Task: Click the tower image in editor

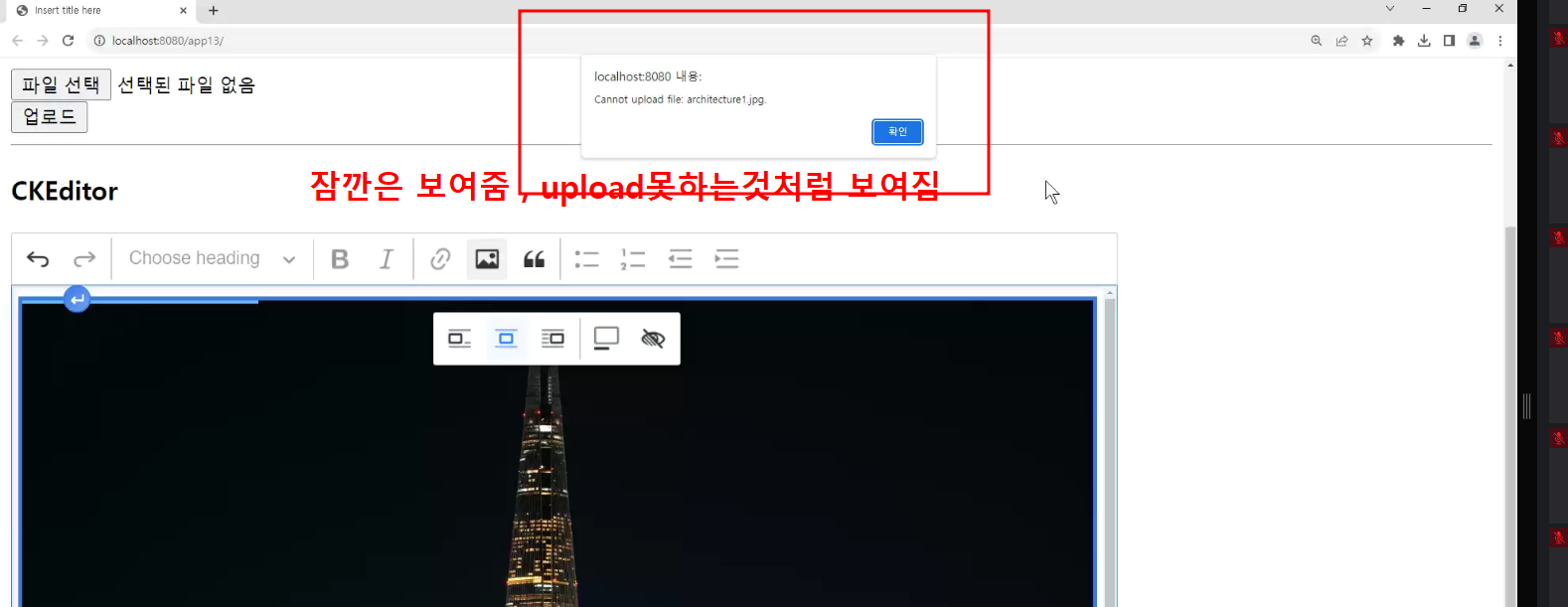Action: coord(557,454)
